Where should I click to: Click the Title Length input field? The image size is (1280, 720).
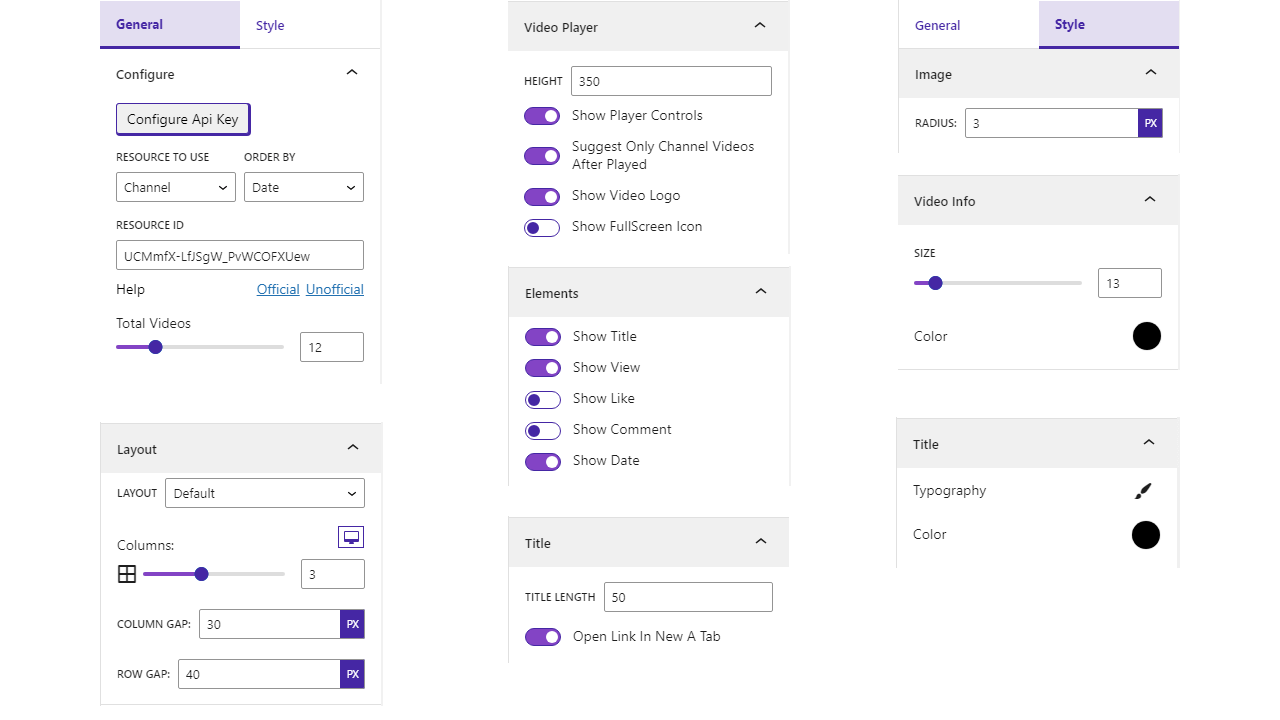coord(688,597)
